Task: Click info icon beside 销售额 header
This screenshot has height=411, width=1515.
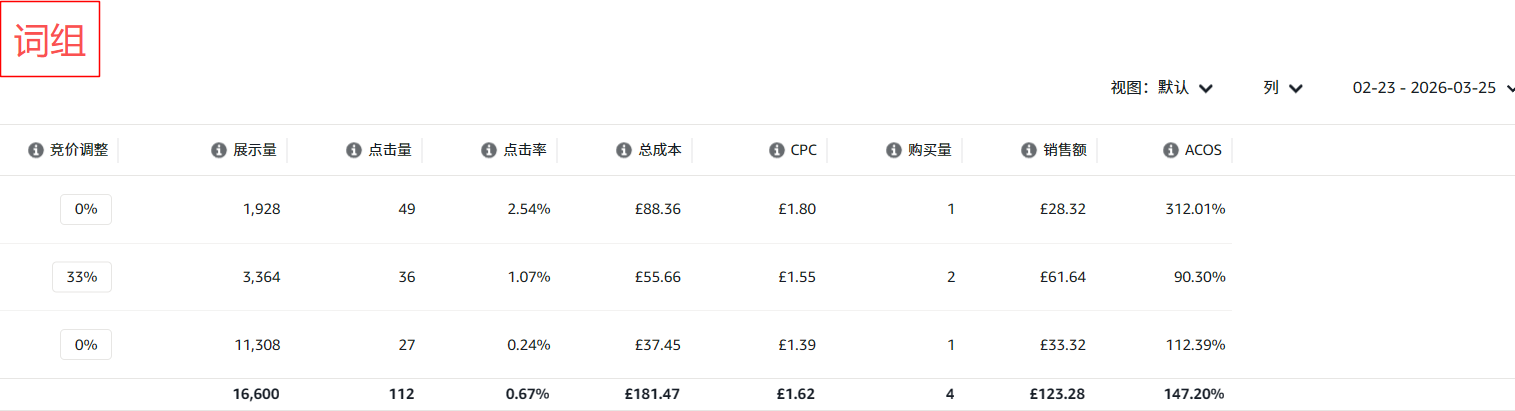Action: 1028,150
